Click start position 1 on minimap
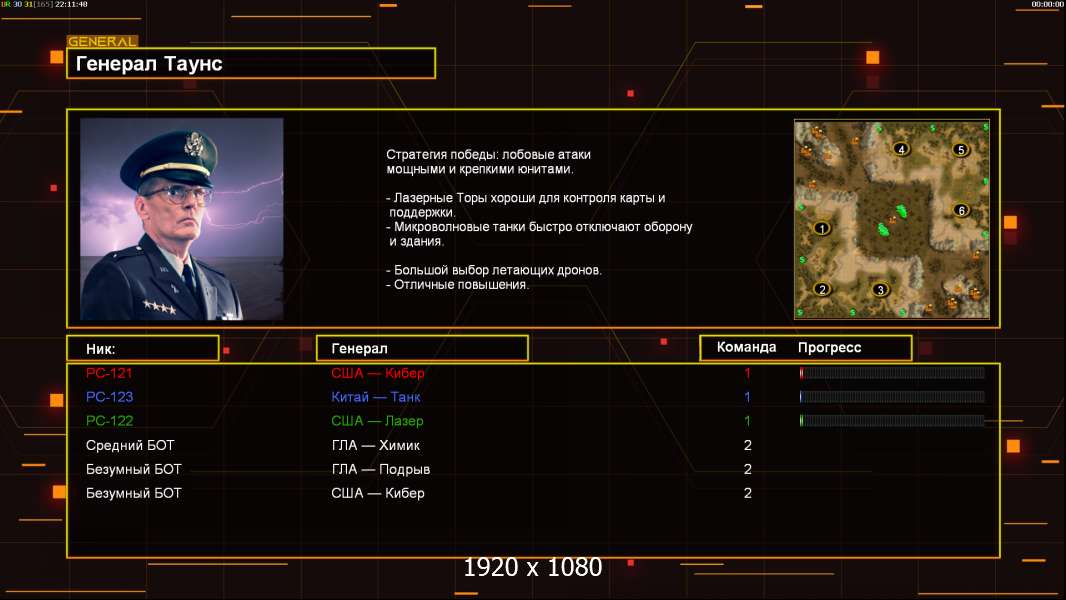The image size is (1066, 600). point(821,228)
